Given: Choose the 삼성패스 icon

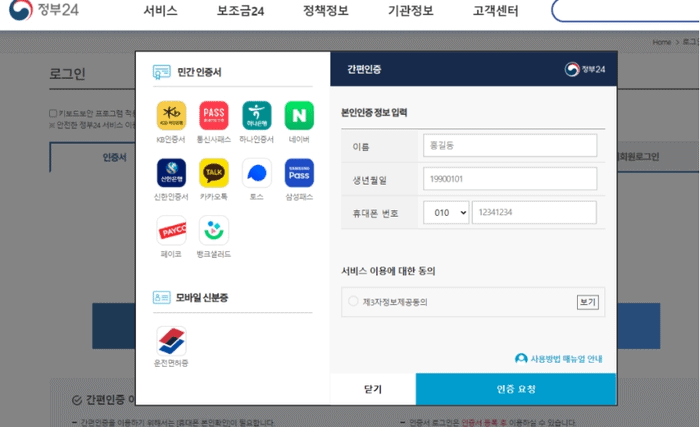Looking at the screenshot, I should [299, 172].
